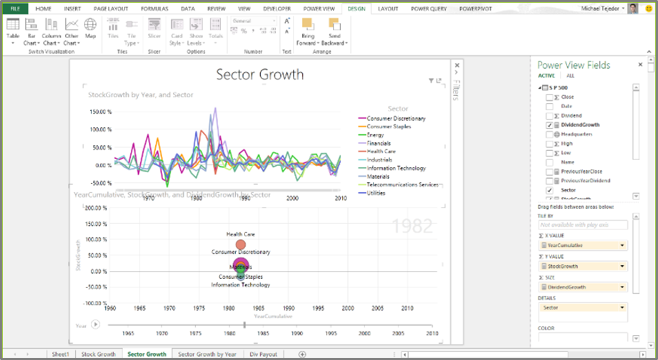Collapse the ribbon with the arrow
The image size is (658, 360).
pyautogui.click(x=649, y=52)
